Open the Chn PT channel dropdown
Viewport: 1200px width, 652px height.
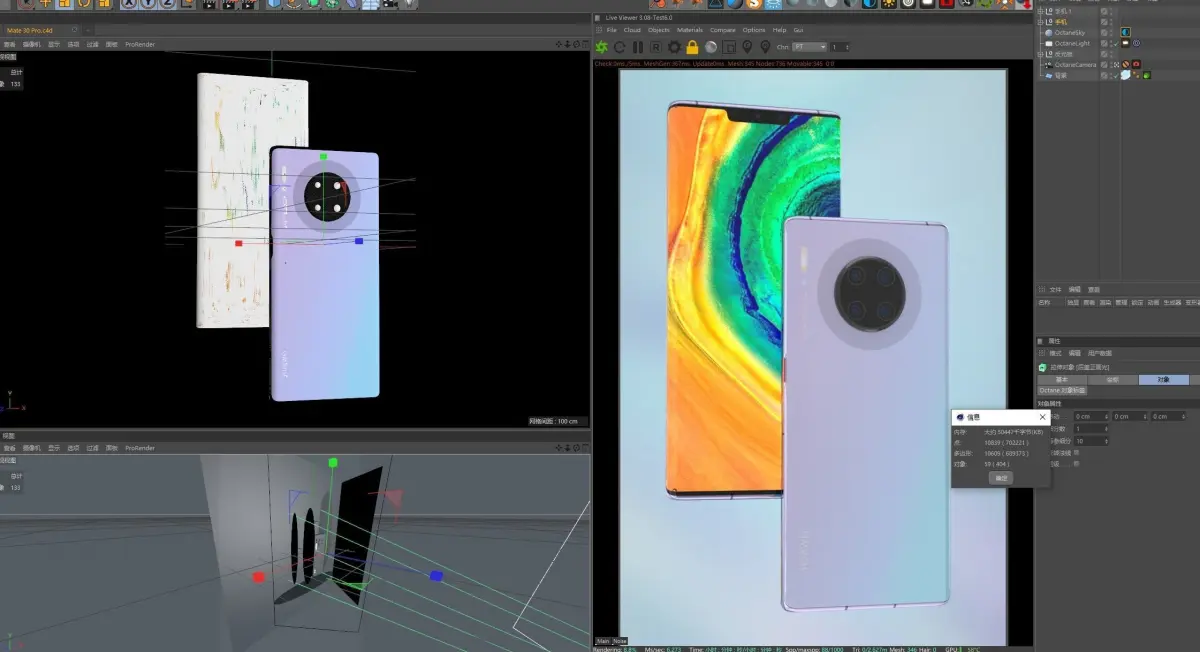coord(809,47)
